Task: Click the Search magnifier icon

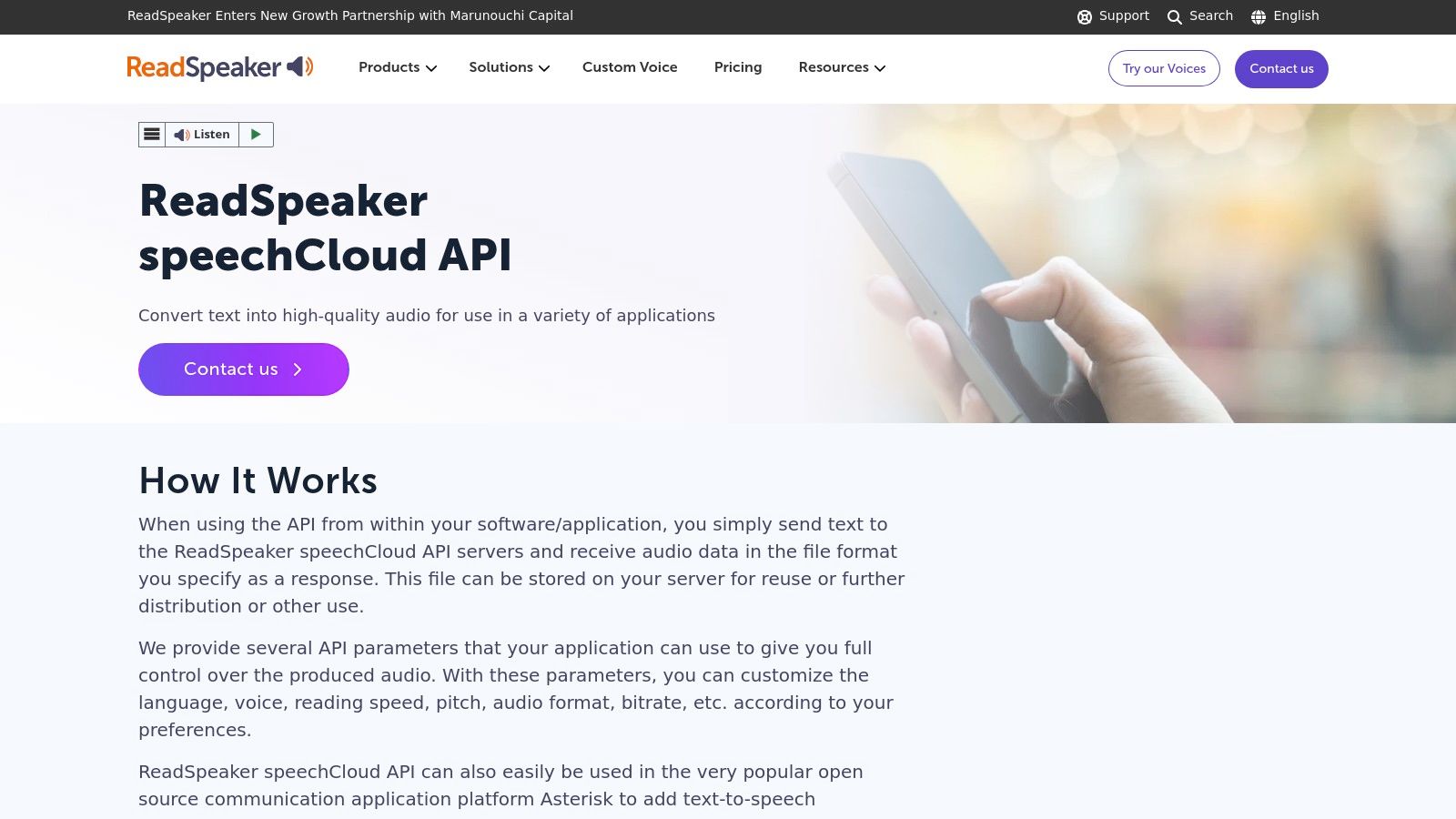Action: coord(1175,16)
